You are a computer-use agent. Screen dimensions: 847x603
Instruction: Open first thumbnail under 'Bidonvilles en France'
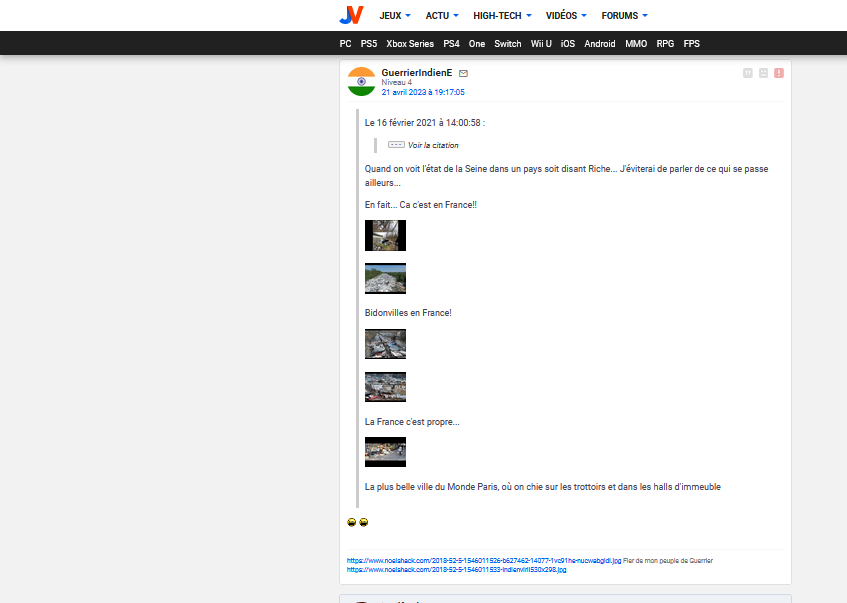(385, 344)
